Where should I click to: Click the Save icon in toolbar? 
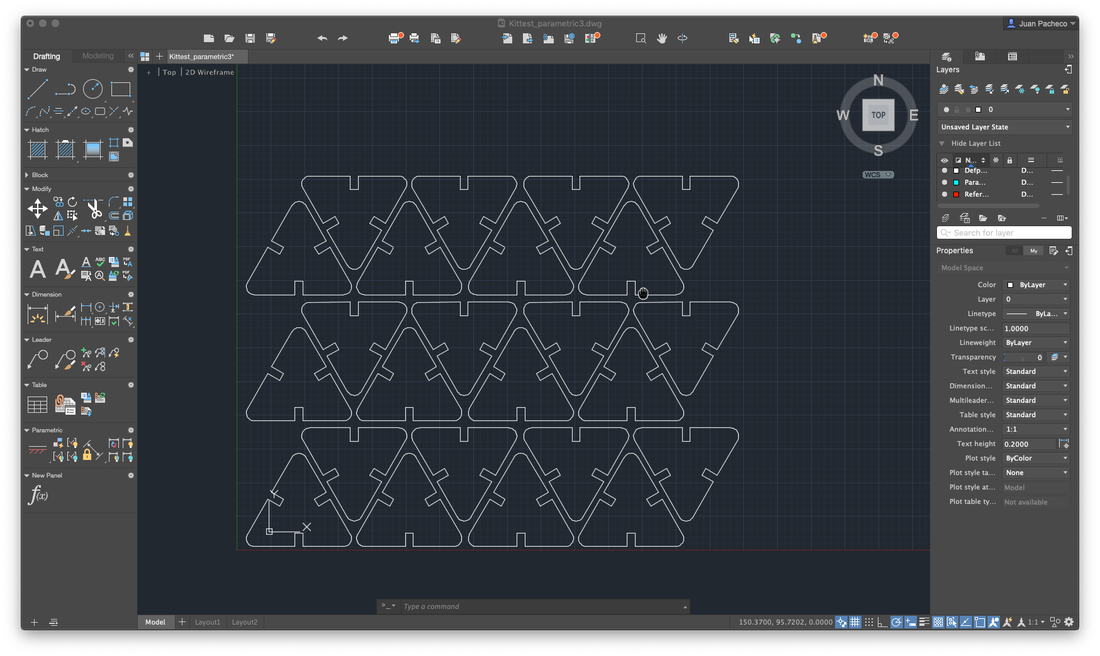(250, 38)
